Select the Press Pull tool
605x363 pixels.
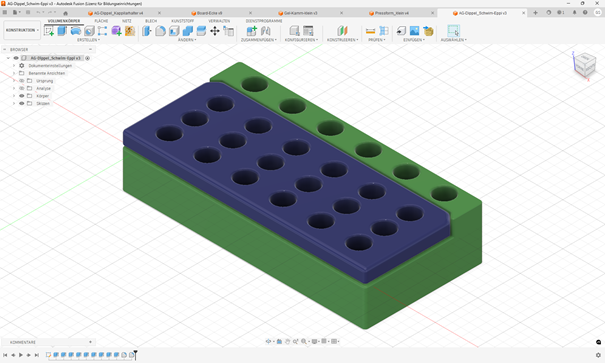coord(147,31)
